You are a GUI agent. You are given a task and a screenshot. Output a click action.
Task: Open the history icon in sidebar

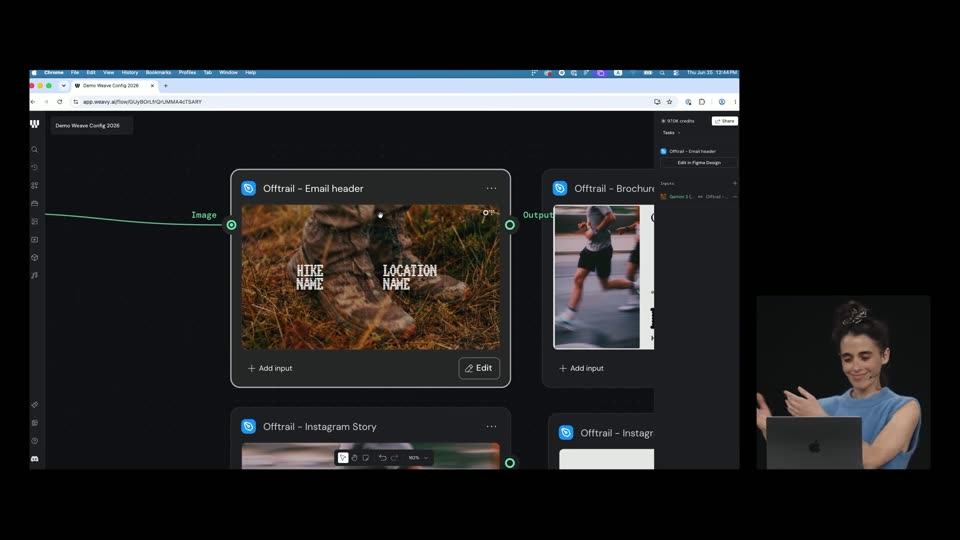pyautogui.click(x=35, y=167)
